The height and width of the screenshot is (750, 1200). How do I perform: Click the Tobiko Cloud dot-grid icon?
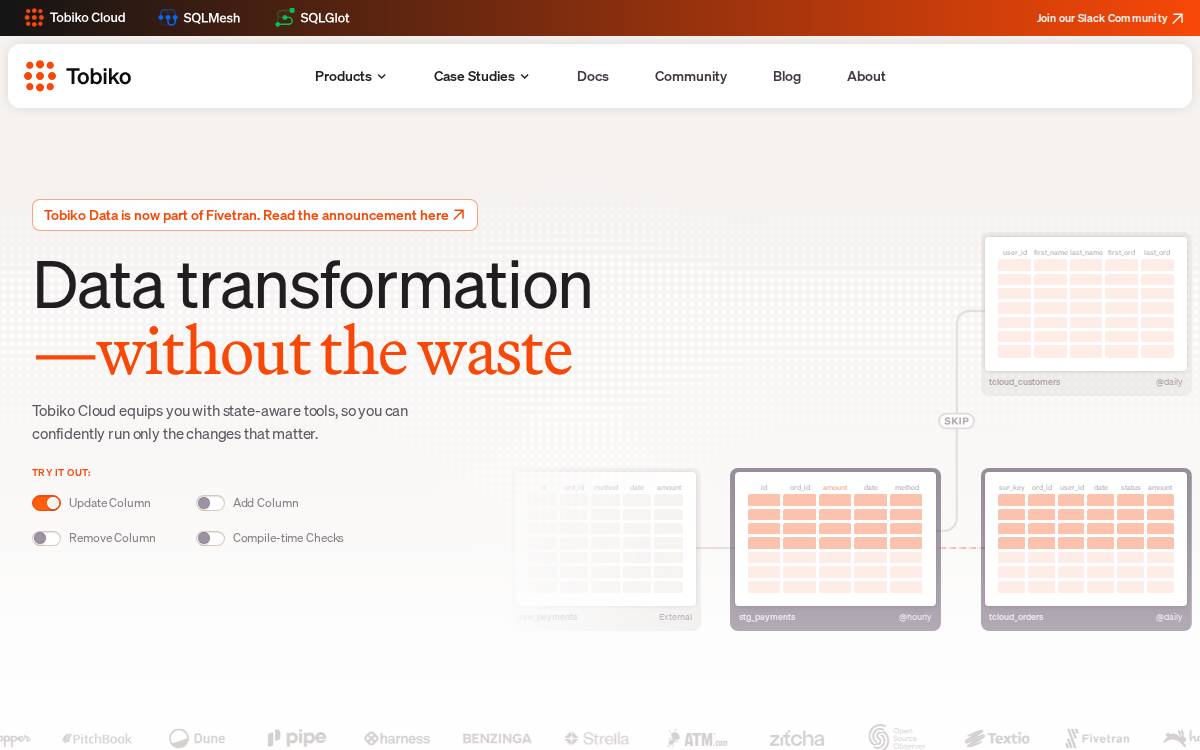pyautogui.click(x=34, y=17)
